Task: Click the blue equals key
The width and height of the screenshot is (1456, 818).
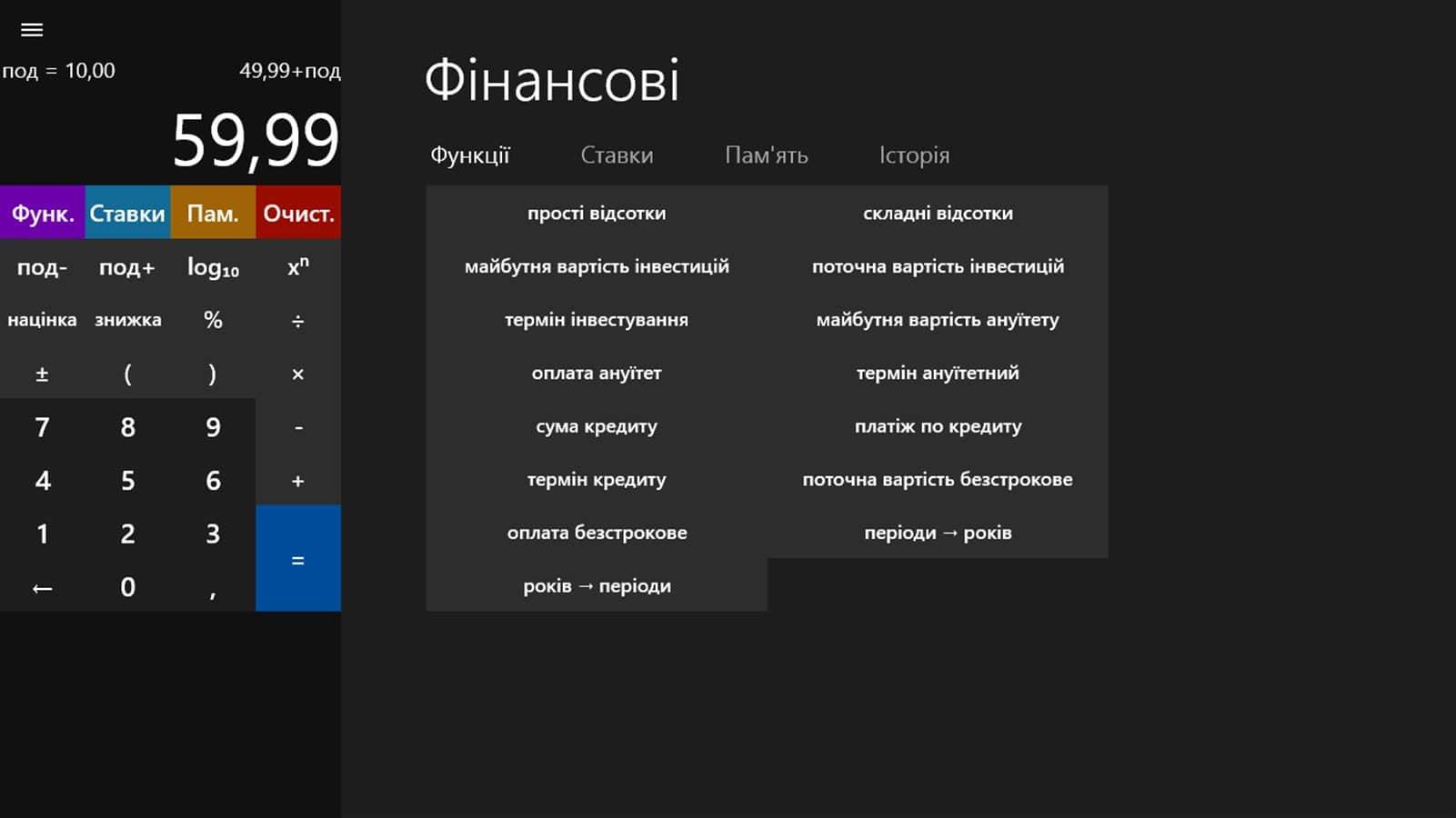Action: tap(297, 559)
